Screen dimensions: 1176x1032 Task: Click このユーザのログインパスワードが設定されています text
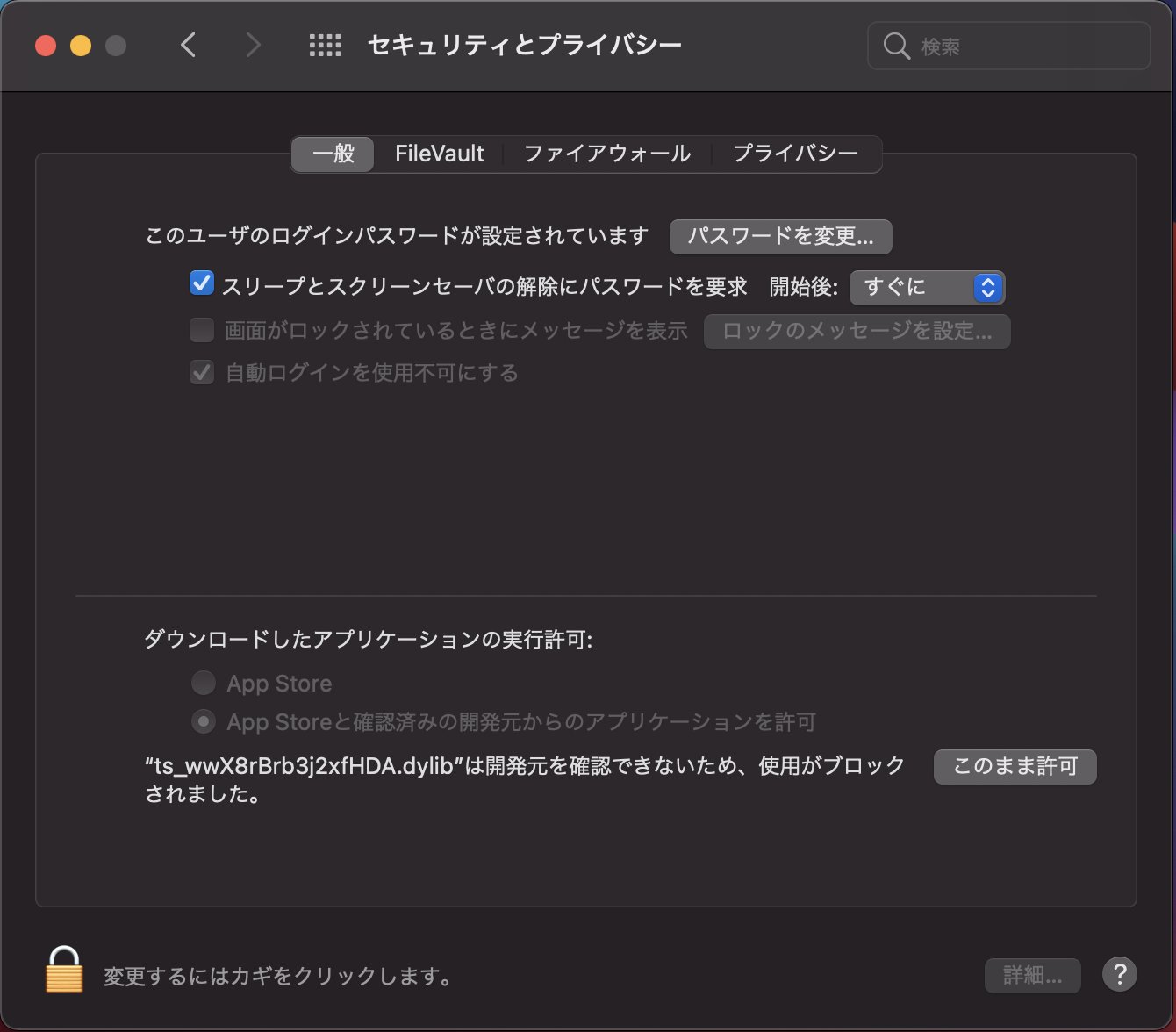coord(397,235)
